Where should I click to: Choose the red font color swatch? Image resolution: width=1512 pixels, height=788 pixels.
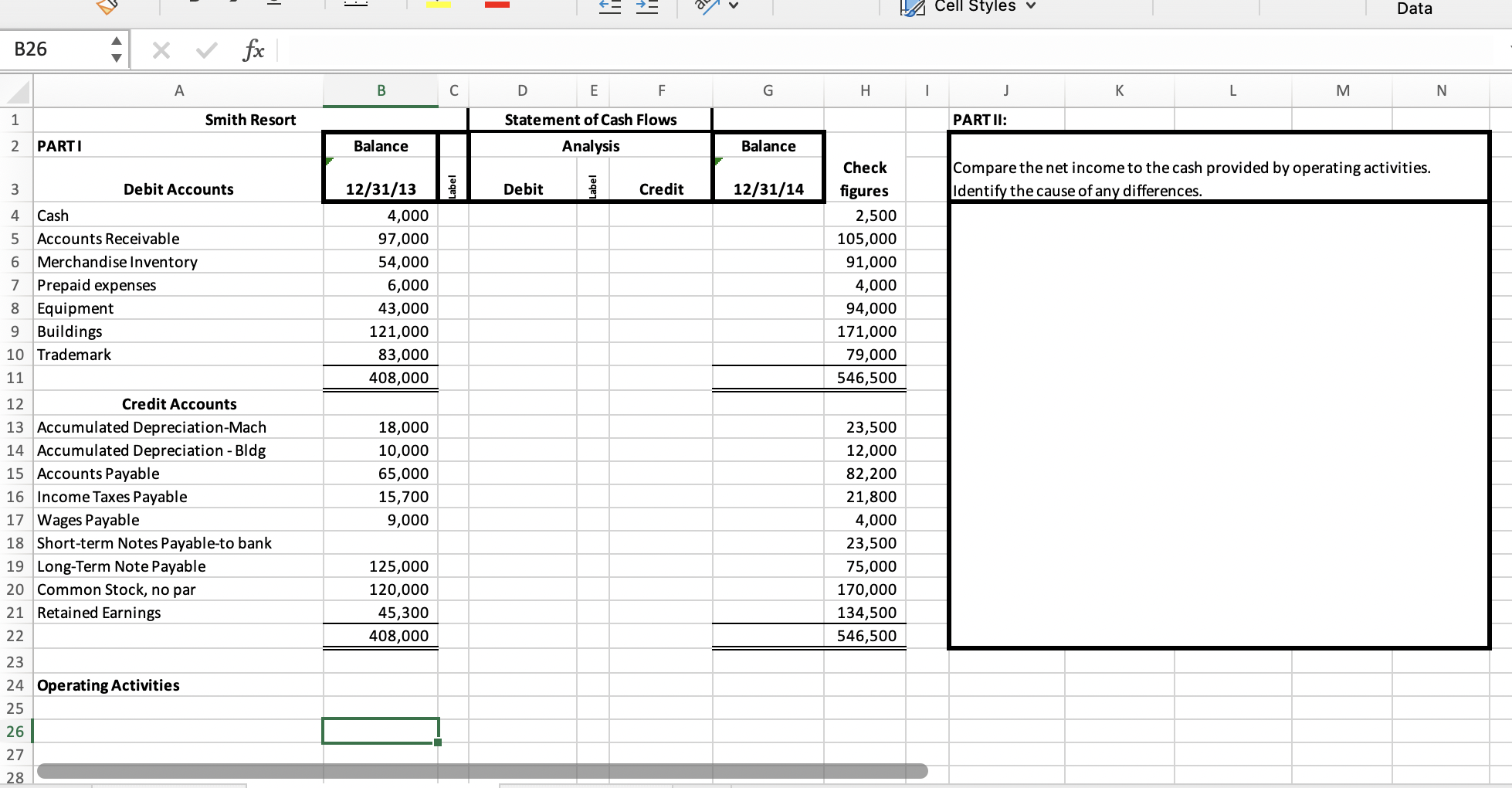[497, 5]
